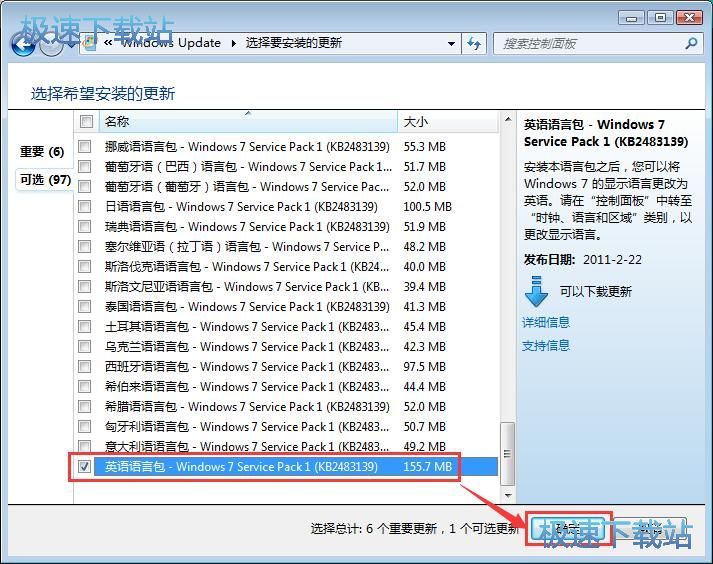This screenshot has height=564, width=713.
Task: Go back with the blue Back arrow
Action: point(23,45)
